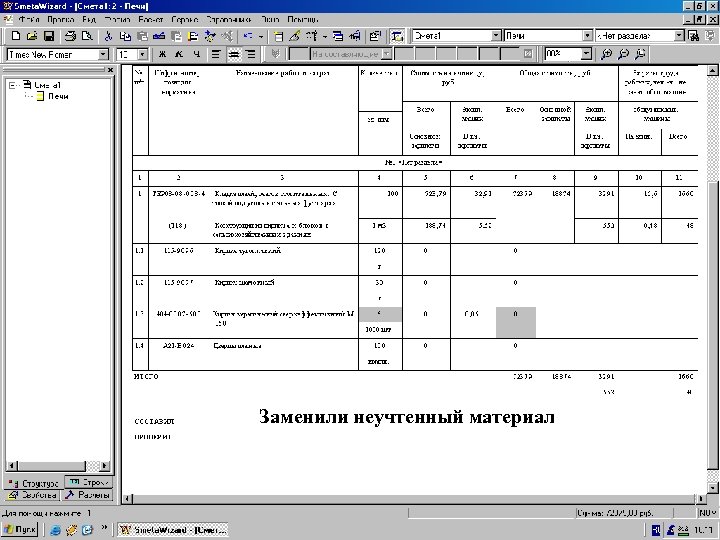Open print preview from the toolbar
Screen dimensions: 720x540
click(87, 36)
